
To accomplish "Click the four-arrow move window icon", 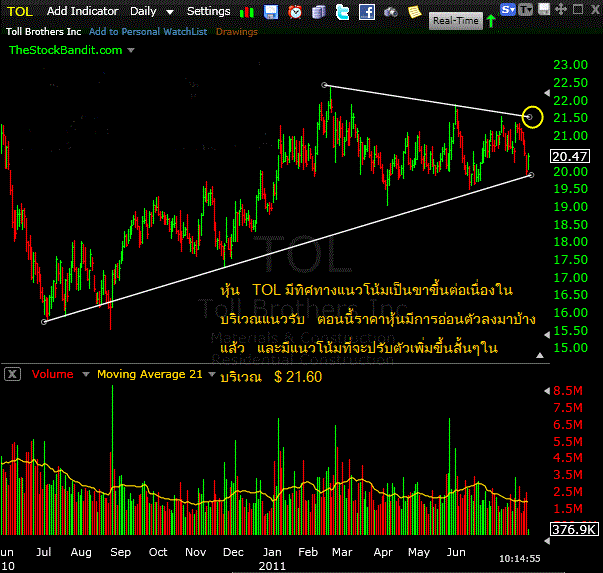I will pyautogui.click(x=561, y=9).
